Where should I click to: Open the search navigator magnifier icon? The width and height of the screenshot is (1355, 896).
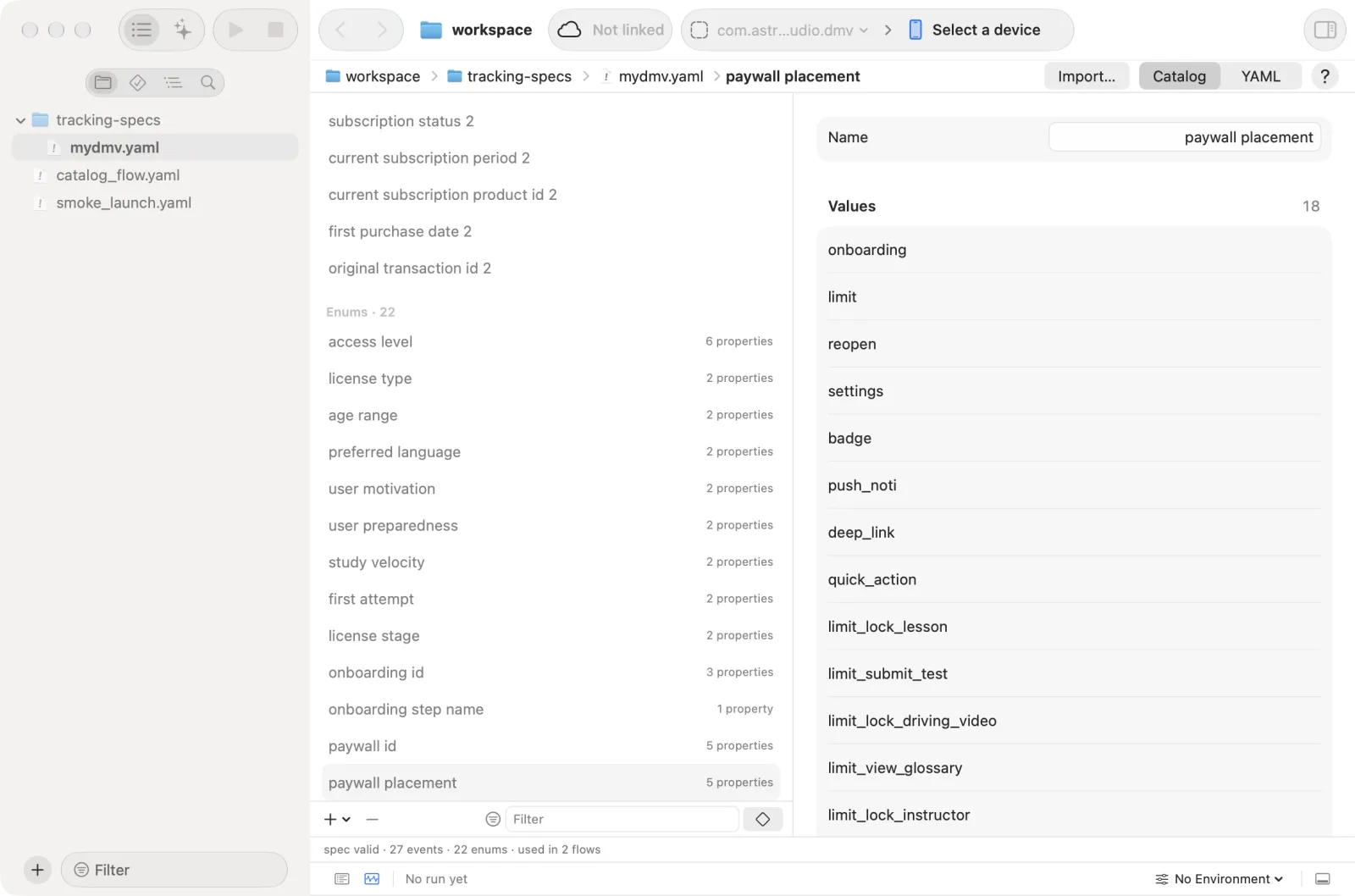tap(207, 82)
